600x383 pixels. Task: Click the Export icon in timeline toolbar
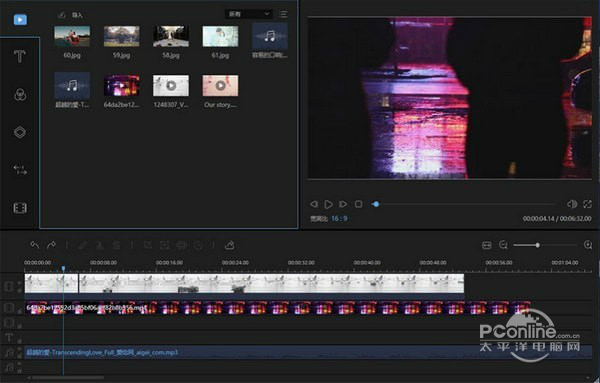click(230, 245)
